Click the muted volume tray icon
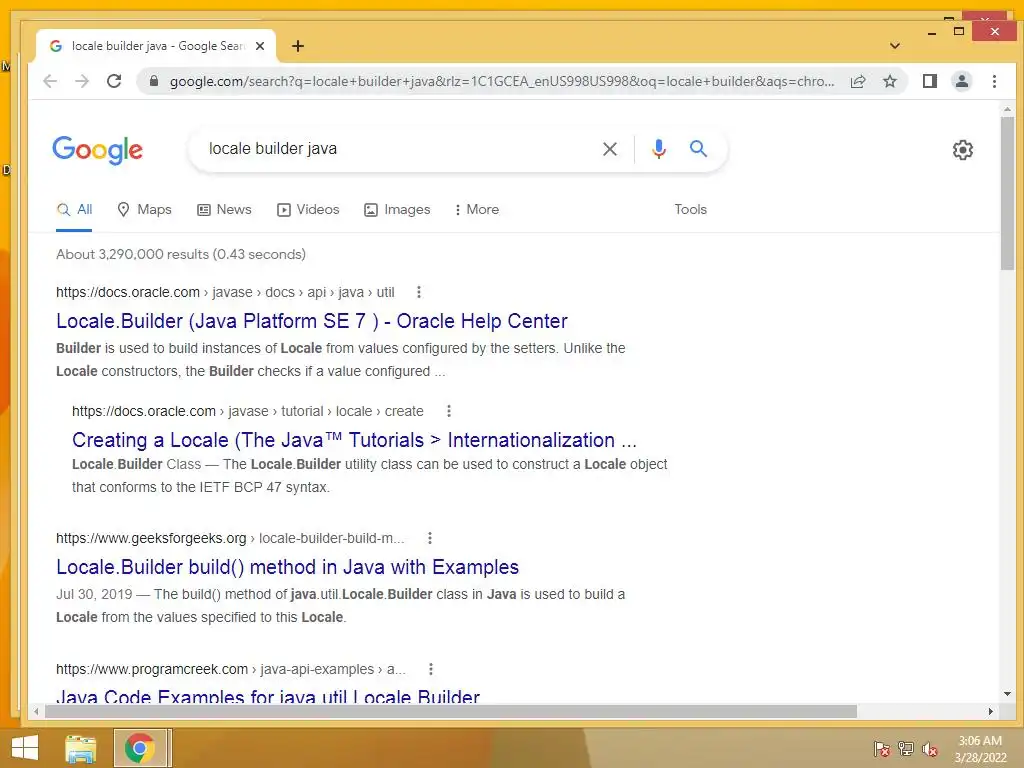This screenshot has height=768, width=1024. pos(930,749)
